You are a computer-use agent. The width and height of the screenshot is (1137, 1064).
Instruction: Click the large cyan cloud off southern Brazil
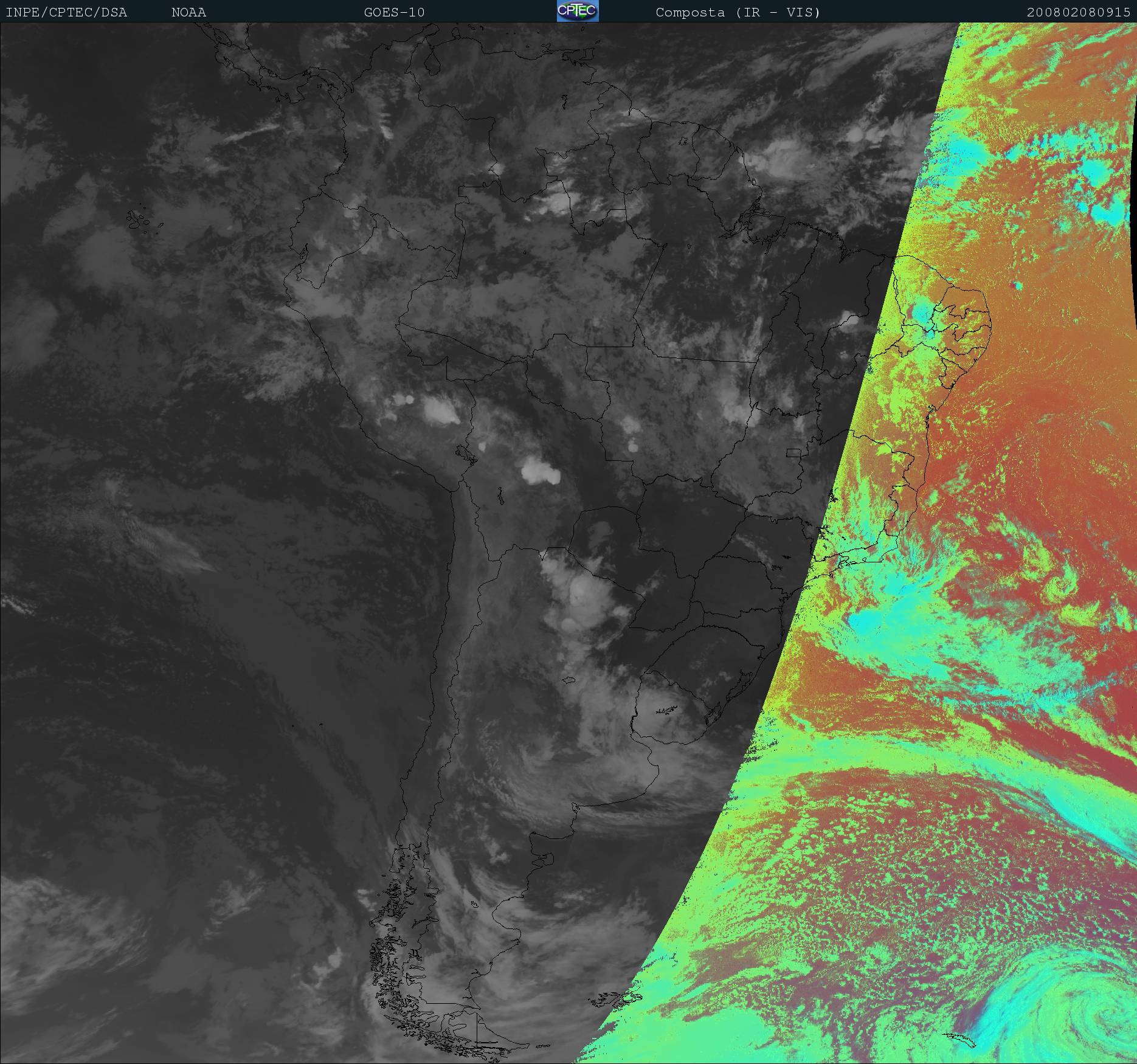click(876, 620)
